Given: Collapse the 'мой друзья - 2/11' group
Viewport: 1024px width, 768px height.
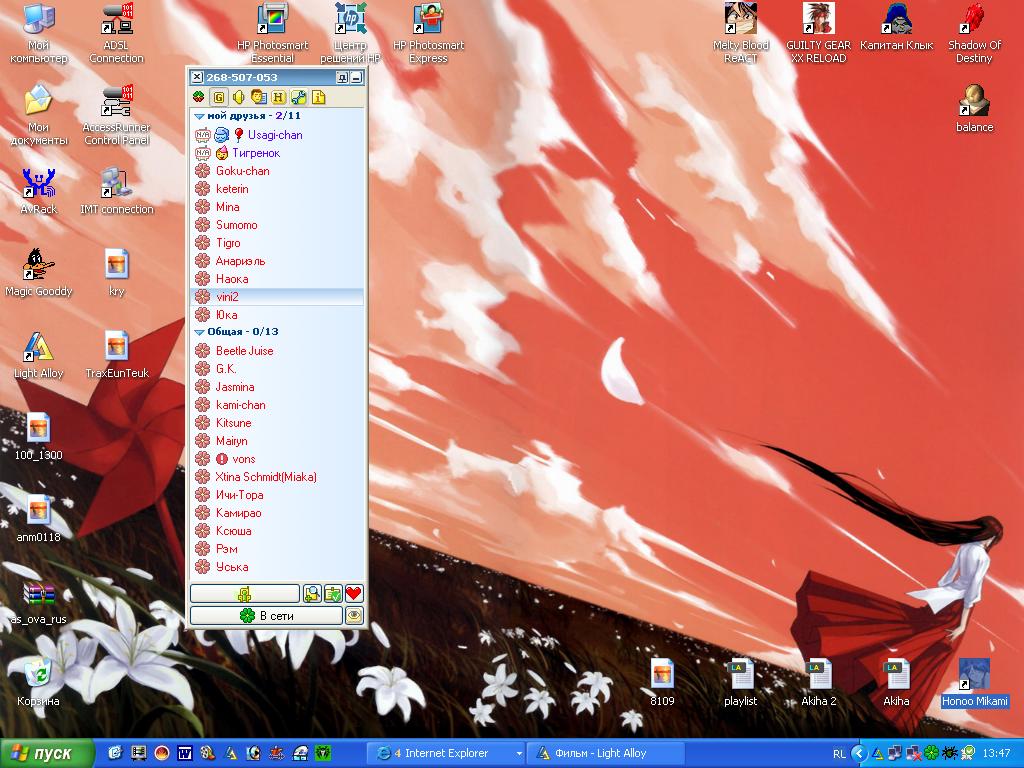Looking at the screenshot, I should point(199,116).
